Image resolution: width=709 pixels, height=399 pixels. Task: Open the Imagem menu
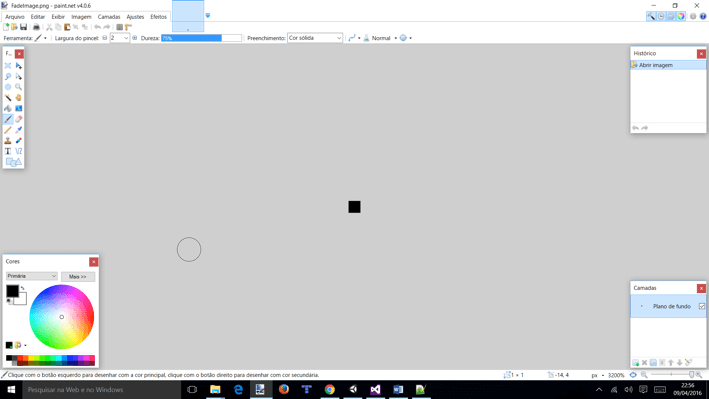81,17
